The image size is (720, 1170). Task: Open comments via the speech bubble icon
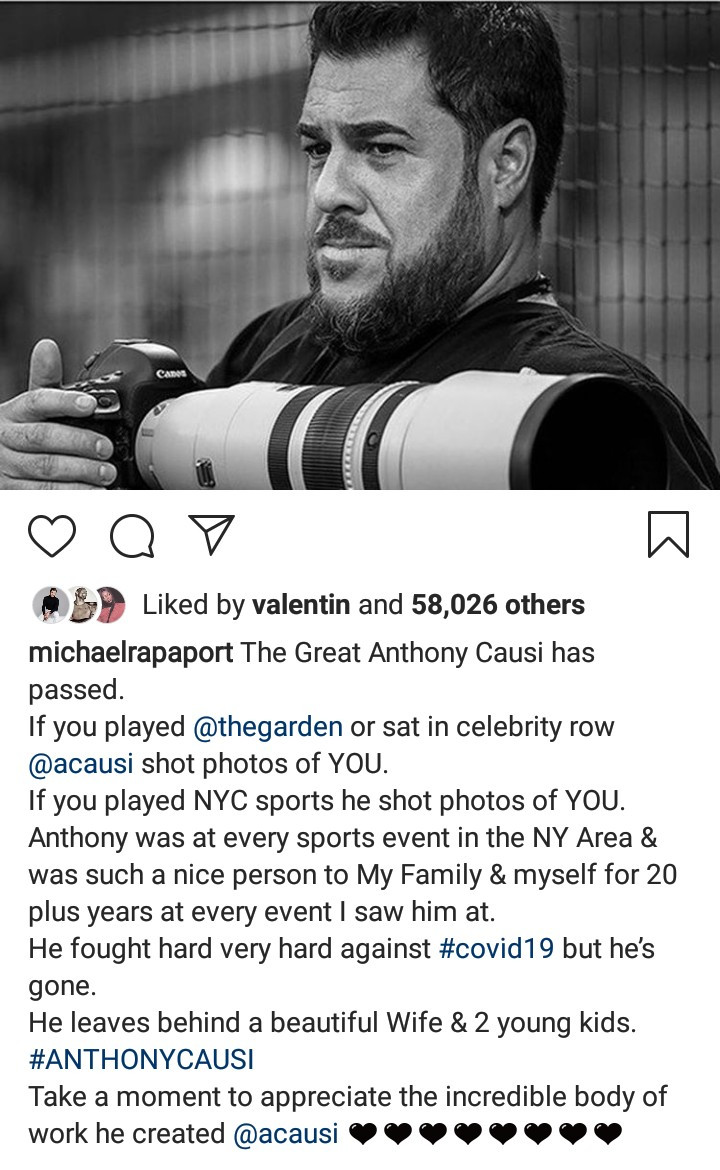131,536
